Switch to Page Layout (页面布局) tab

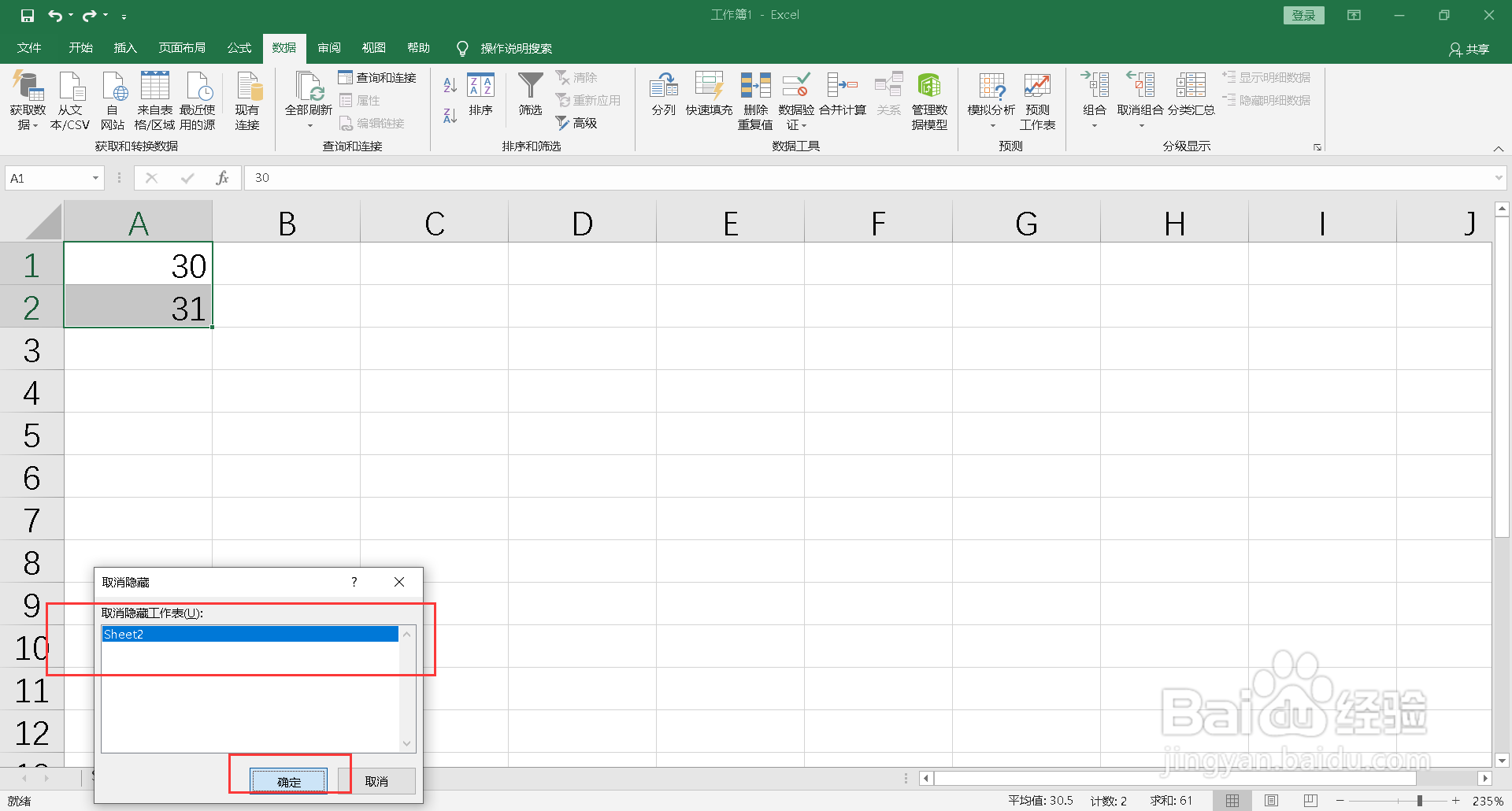pyautogui.click(x=182, y=48)
